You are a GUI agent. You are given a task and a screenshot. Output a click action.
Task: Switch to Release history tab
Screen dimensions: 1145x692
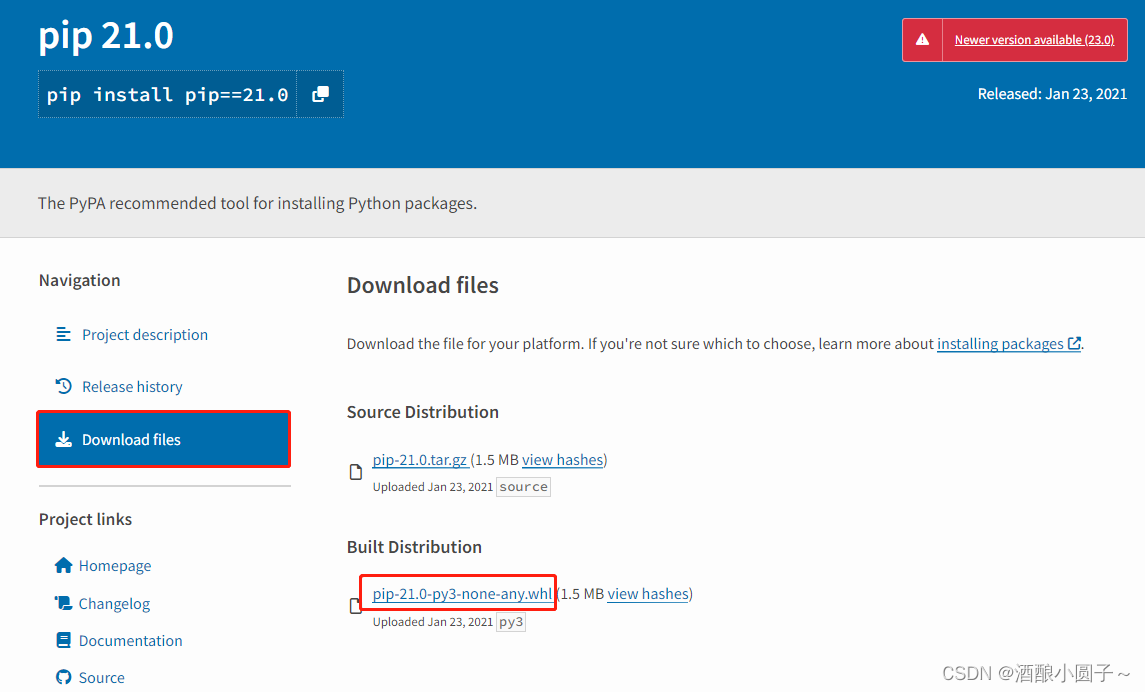[x=132, y=387]
